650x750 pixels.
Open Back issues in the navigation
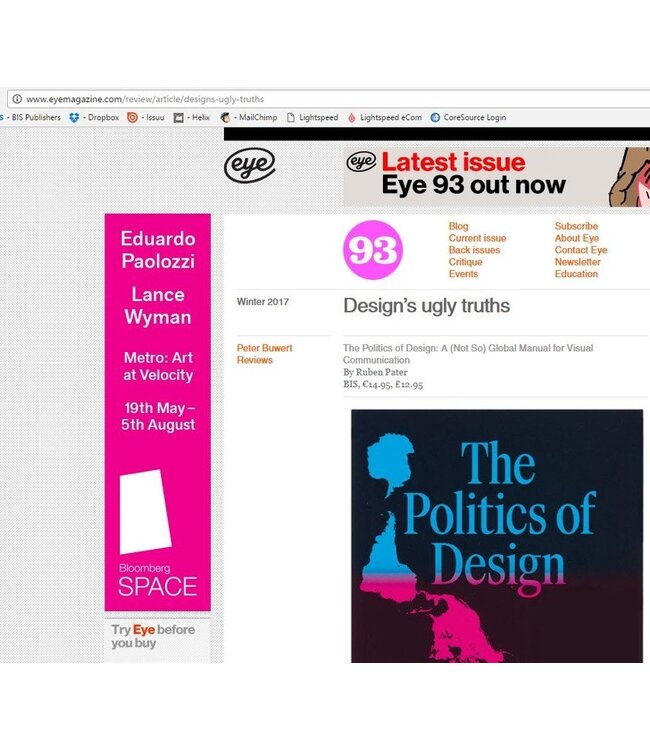(x=474, y=250)
